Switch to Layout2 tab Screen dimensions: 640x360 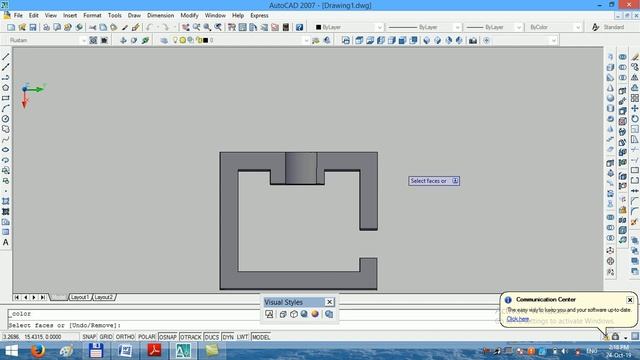pos(104,297)
